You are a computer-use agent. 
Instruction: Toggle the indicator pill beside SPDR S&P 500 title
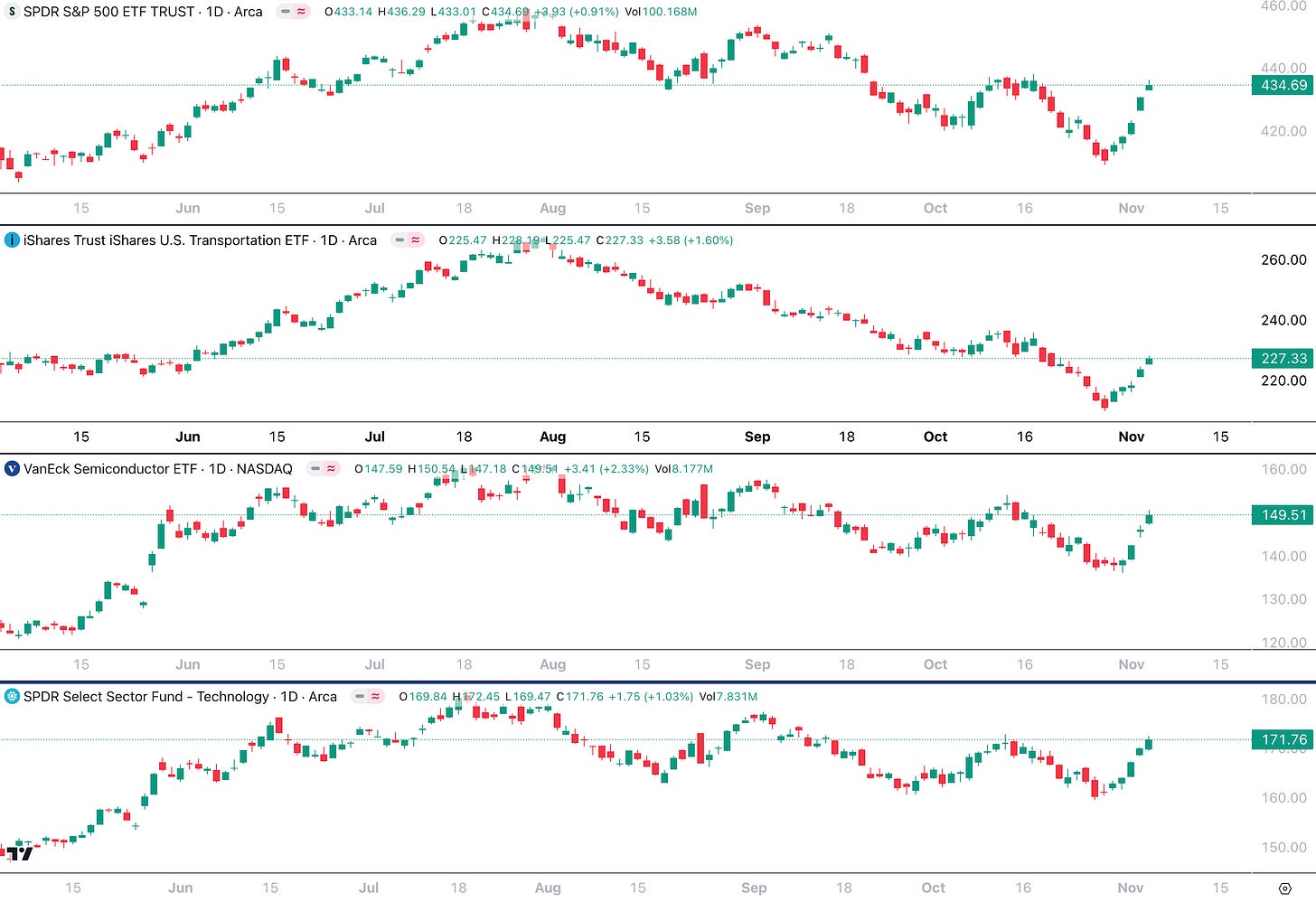click(294, 12)
